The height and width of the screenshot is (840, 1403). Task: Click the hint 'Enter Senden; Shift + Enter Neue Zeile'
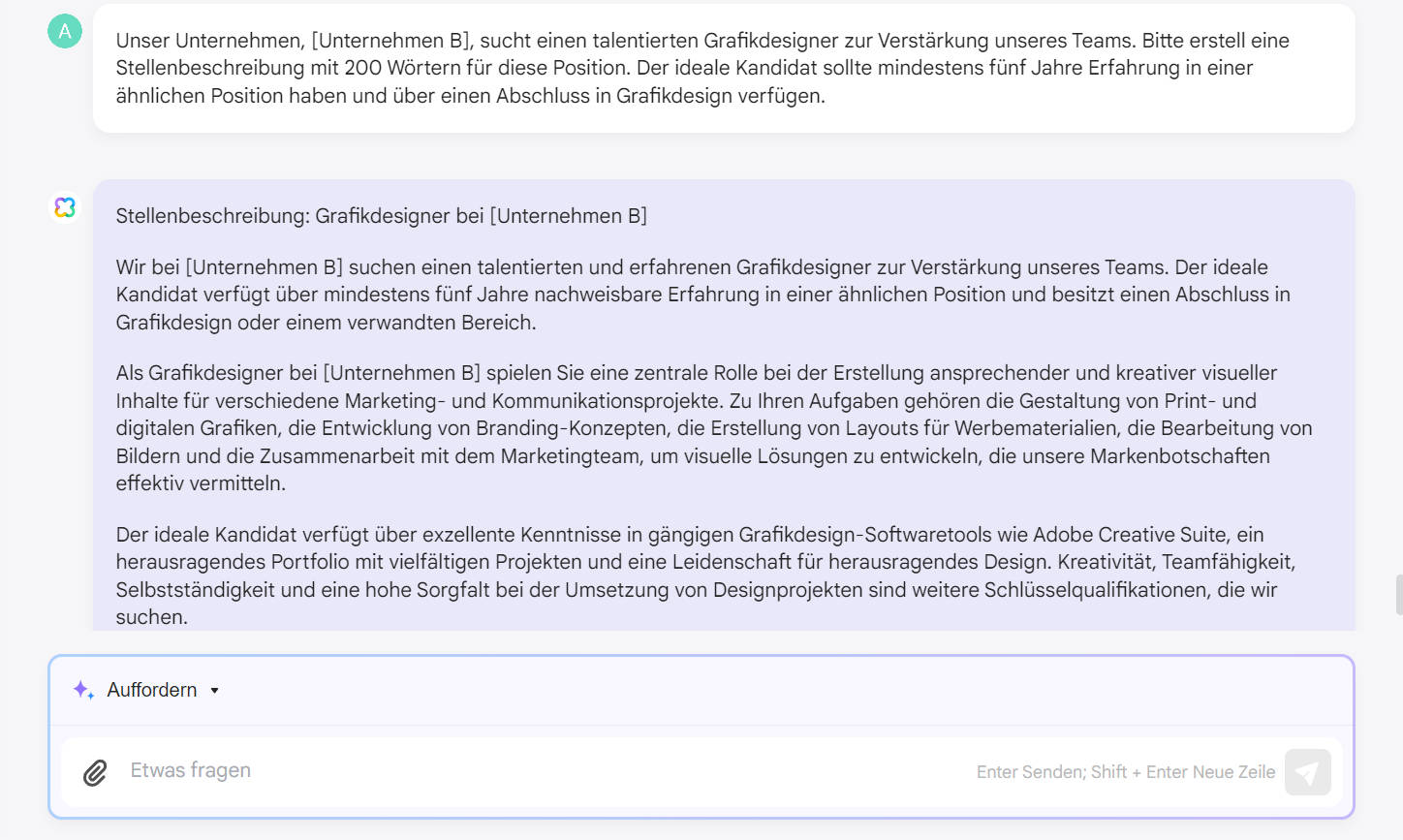coord(1126,772)
